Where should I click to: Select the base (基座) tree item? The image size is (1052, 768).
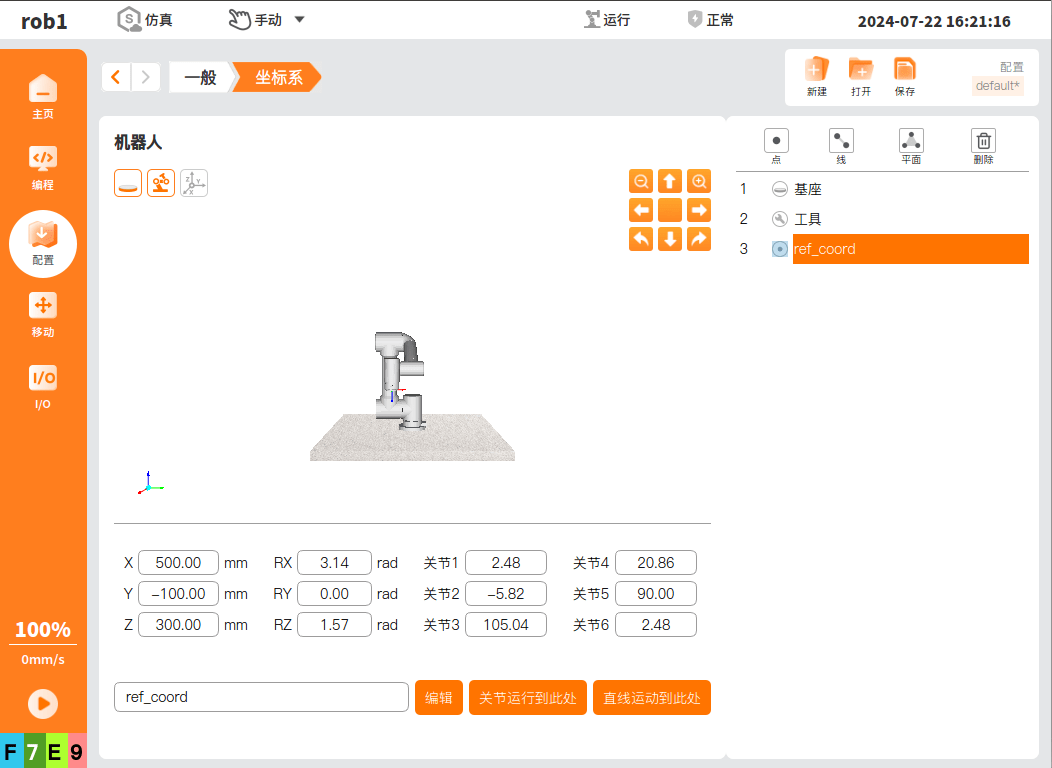(x=807, y=189)
